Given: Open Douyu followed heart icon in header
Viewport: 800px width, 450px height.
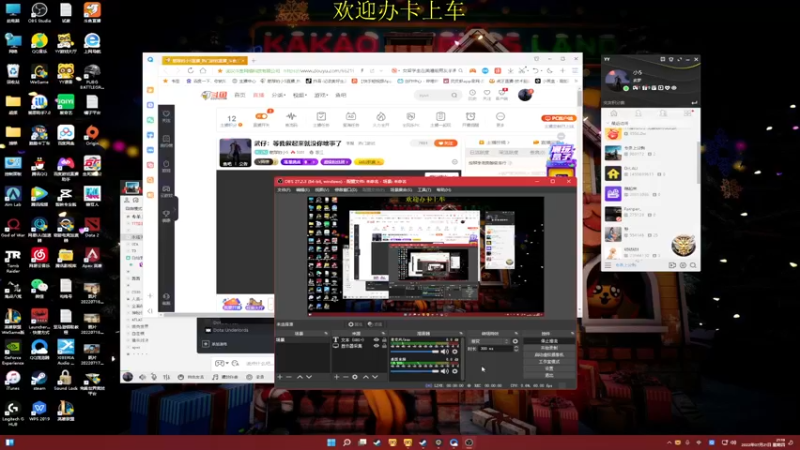Looking at the screenshot, I should click(487, 94).
